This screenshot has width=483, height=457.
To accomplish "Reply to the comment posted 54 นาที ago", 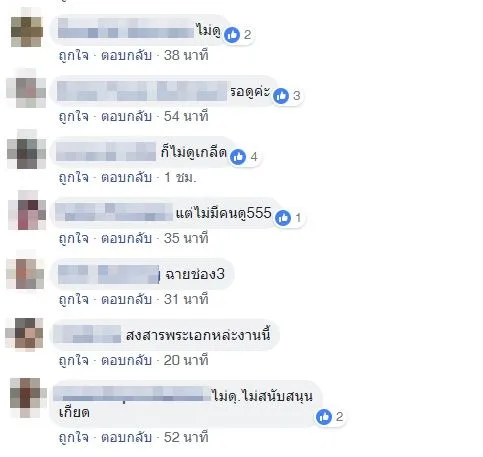I will tap(126, 116).
